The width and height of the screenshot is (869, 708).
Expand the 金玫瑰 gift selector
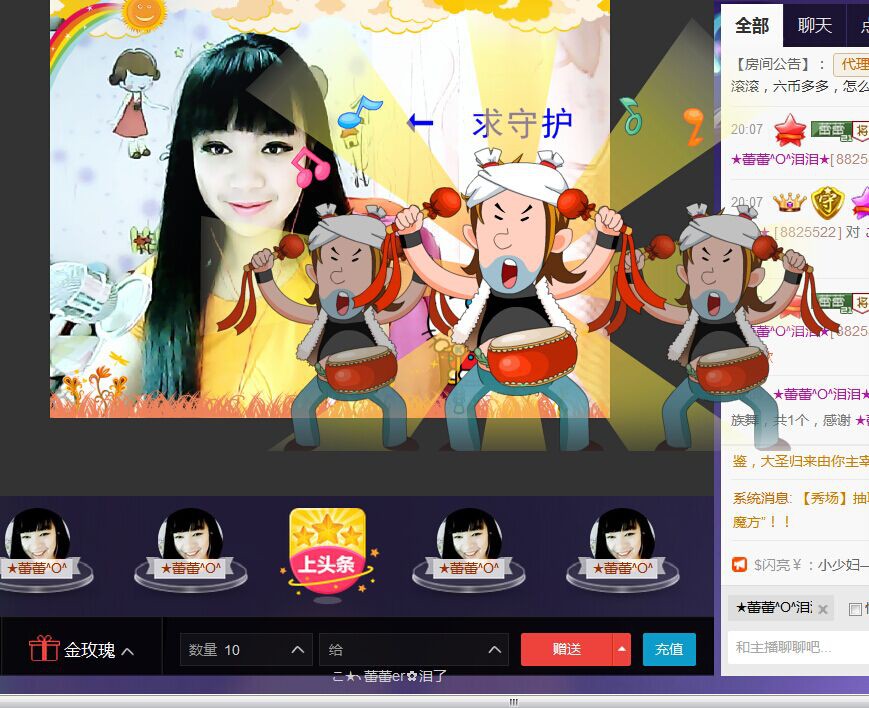point(127,651)
